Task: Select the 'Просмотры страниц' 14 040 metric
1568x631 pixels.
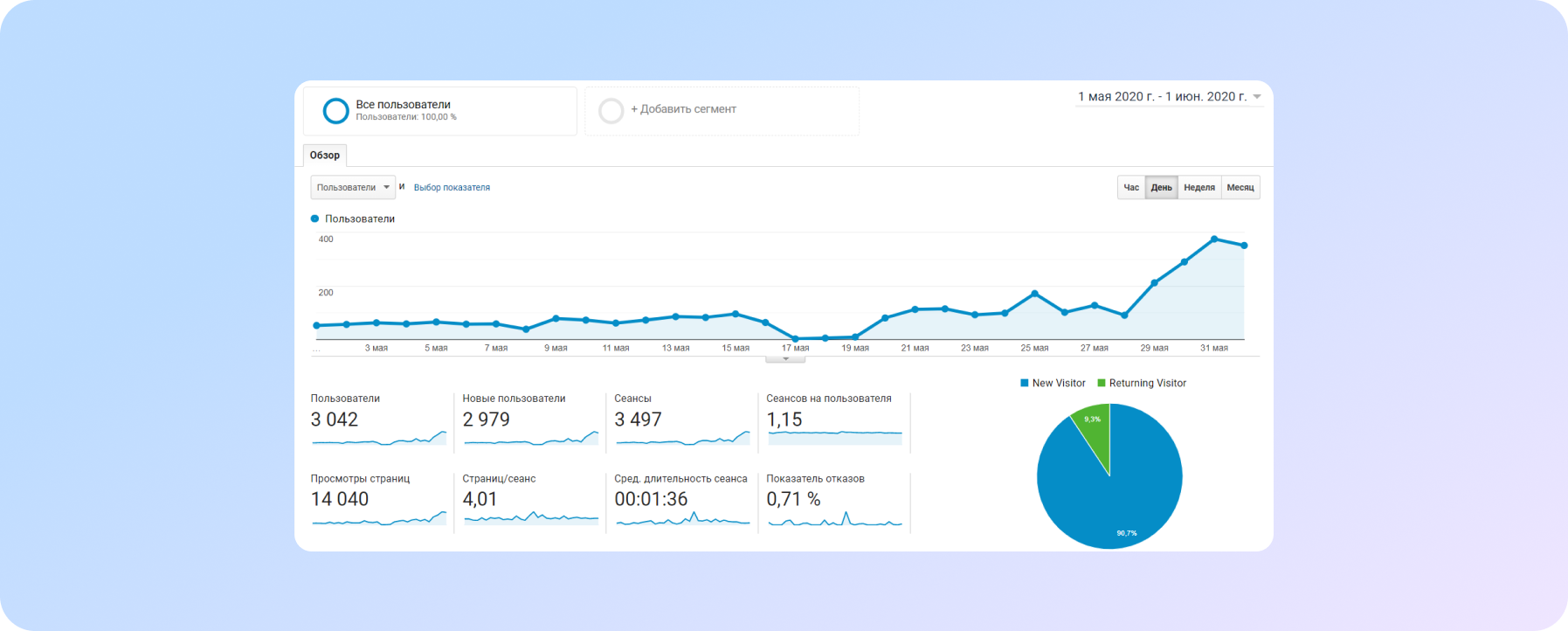Action: [379, 501]
